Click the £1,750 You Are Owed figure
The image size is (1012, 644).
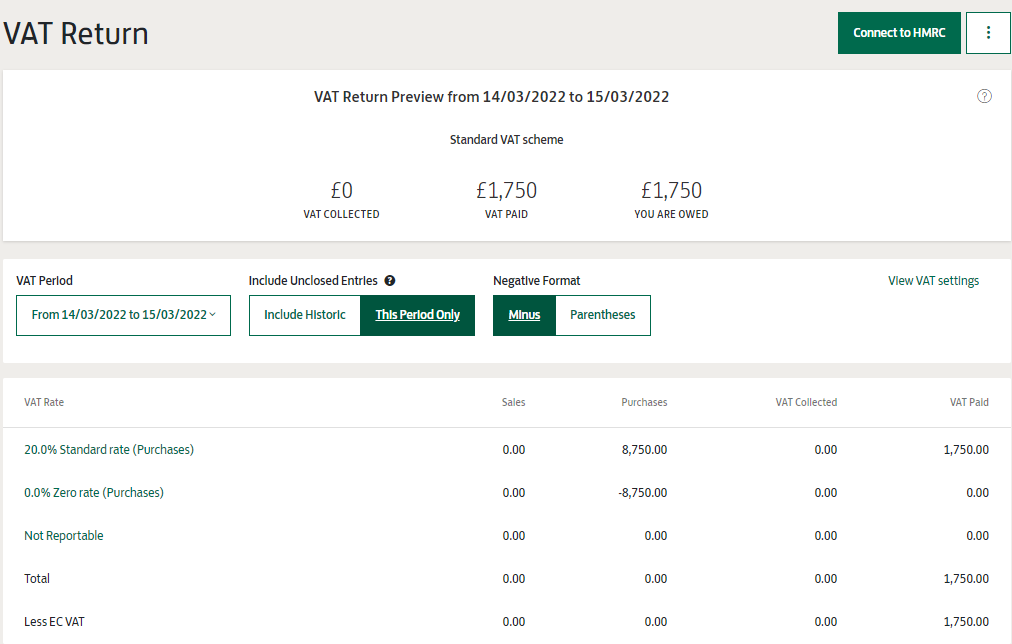[x=671, y=190]
